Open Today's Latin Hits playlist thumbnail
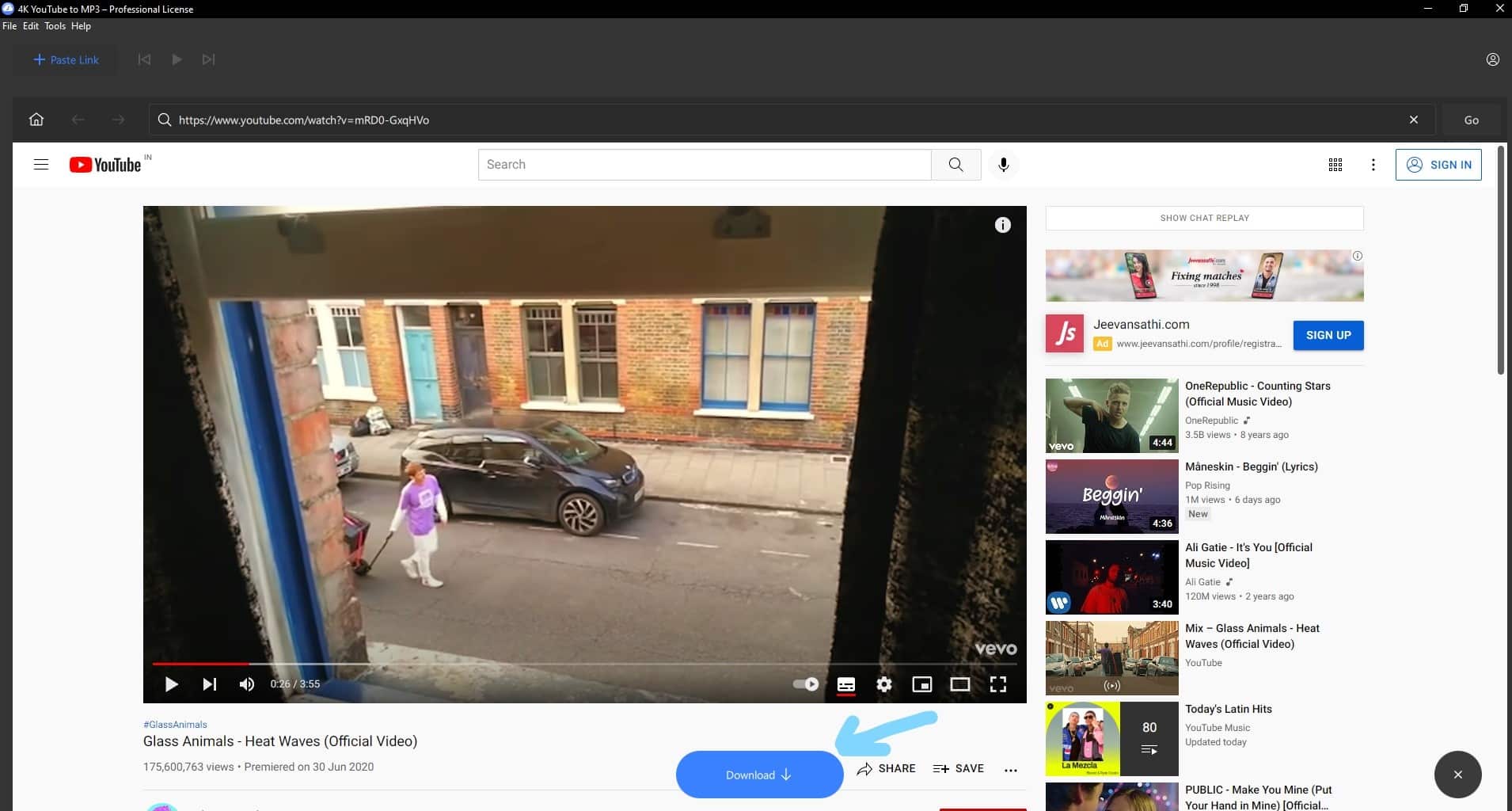Image resolution: width=1512 pixels, height=811 pixels. pyautogui.click(x=1111, y=739)
